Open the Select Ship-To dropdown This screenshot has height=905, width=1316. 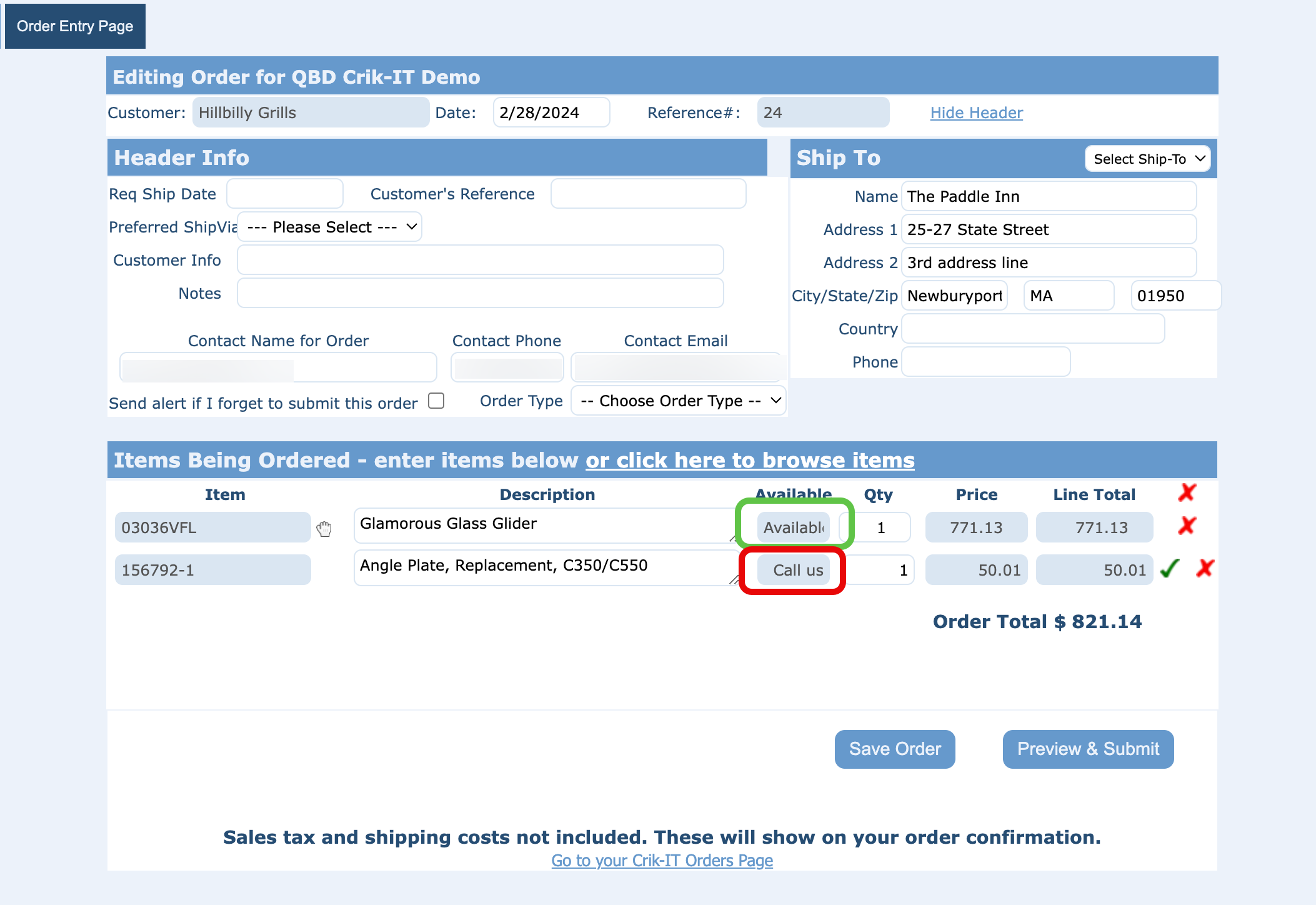coord(1147,159)
